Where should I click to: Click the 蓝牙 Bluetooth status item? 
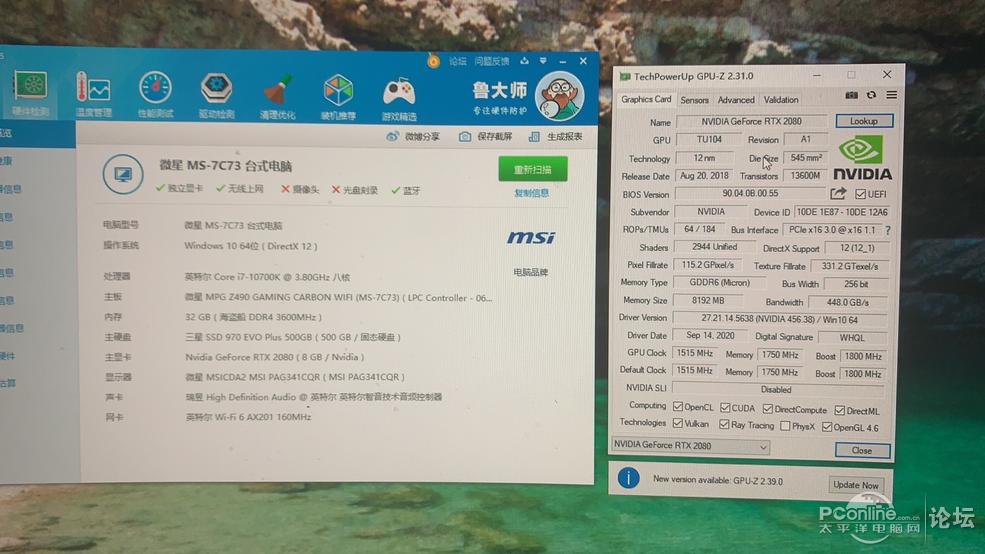pyautogui.click(x=406, y=190)
